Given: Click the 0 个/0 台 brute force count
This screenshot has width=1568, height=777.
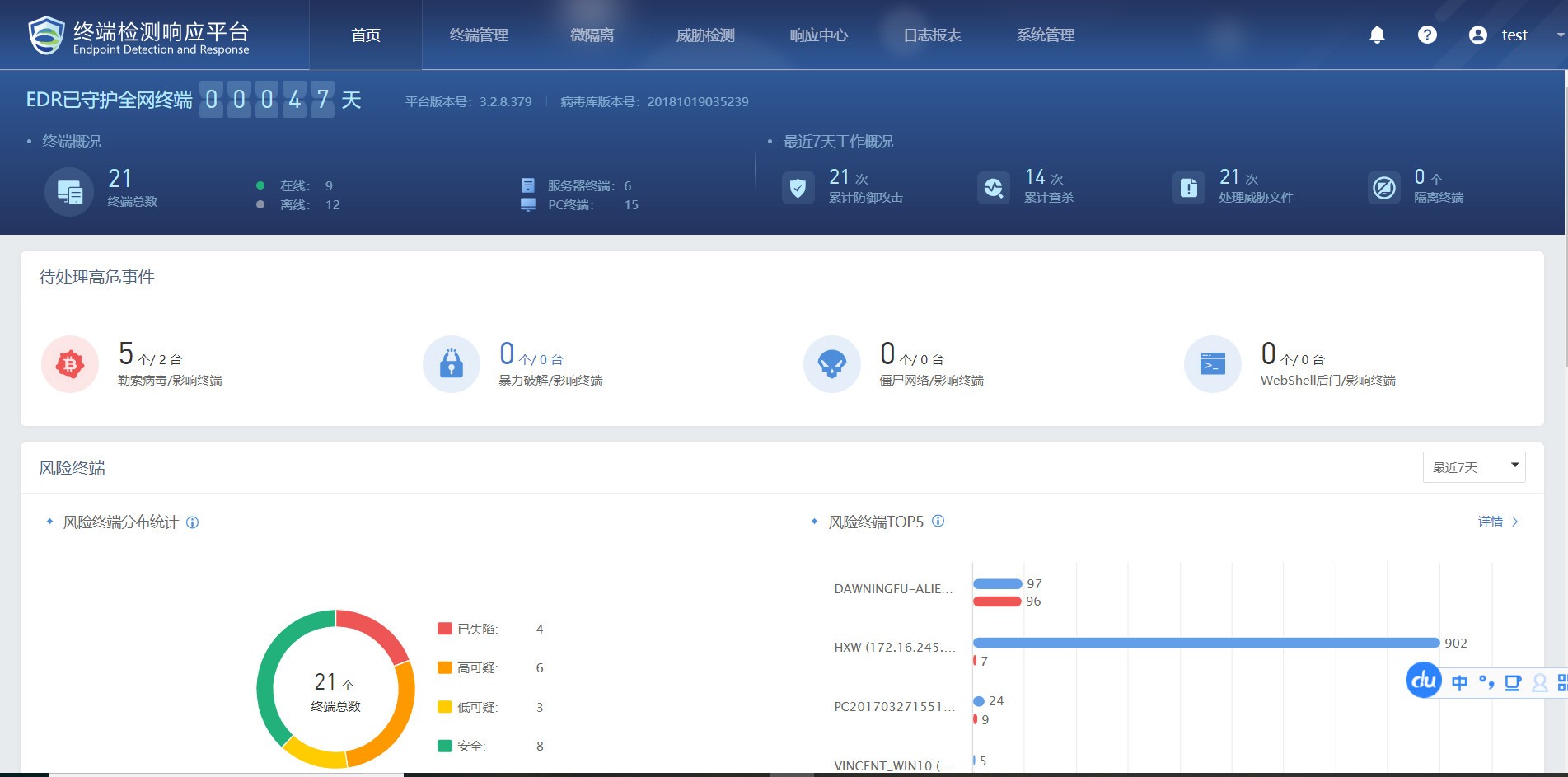Looking at the screenshot, I should coord(531,354).
